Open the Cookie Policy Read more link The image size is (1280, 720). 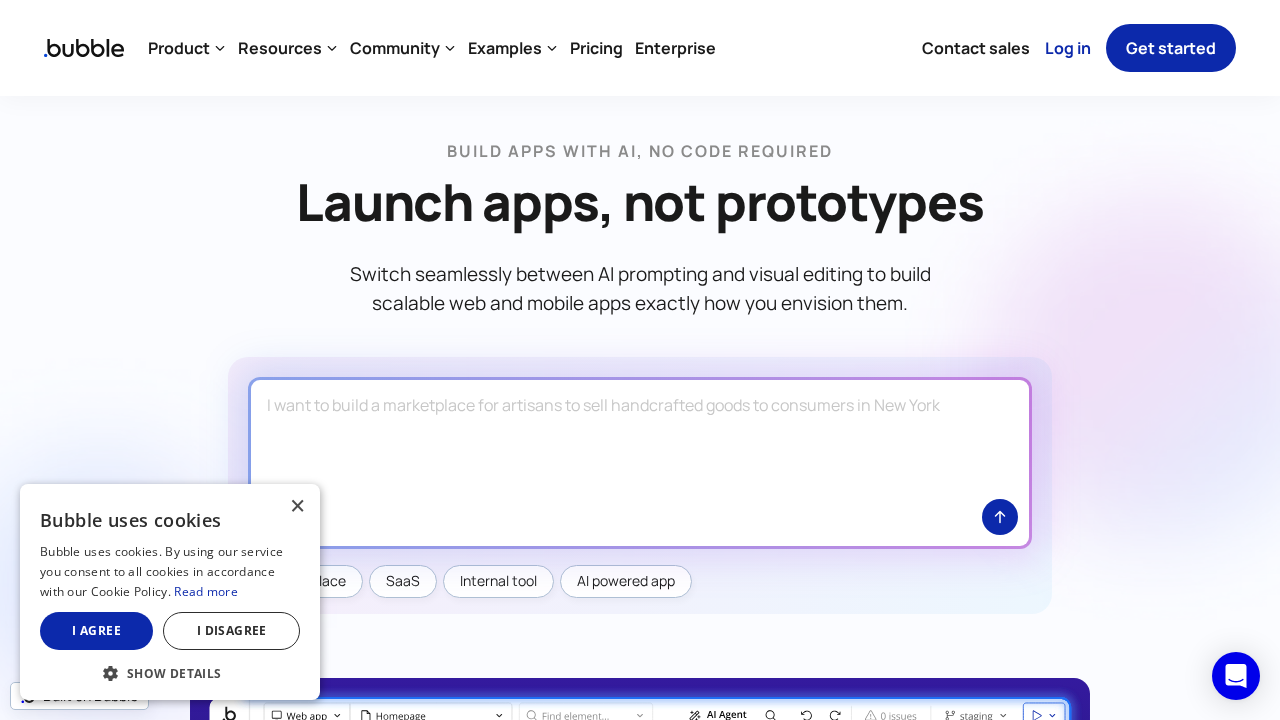coord(206,591)
